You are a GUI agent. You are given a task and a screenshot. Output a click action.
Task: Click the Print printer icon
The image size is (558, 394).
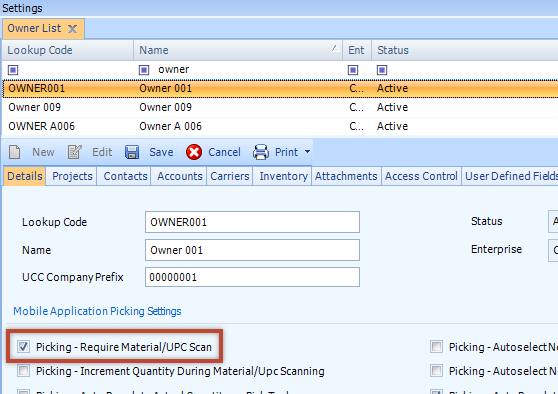click(x=261, y=152)
